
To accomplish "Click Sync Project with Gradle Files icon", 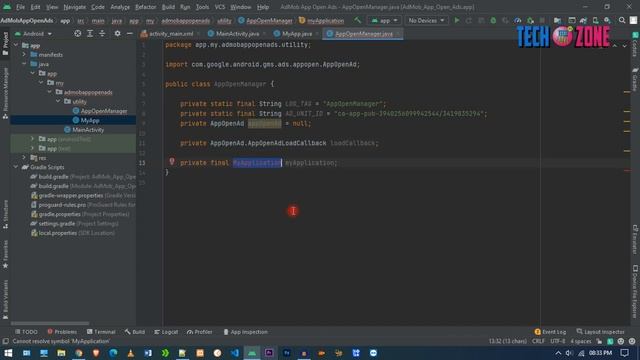I will coord(583,20).
